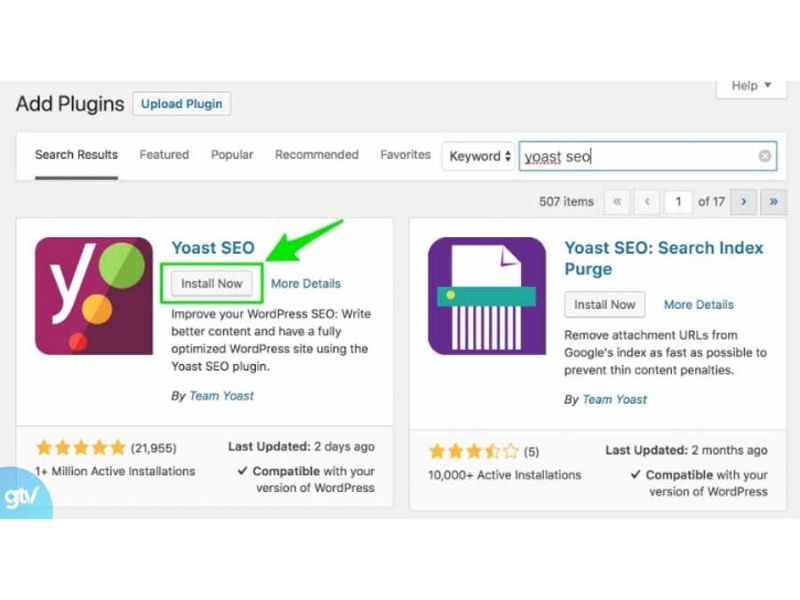Open the Keyword search type dropdown

click(x=478, y=156)
